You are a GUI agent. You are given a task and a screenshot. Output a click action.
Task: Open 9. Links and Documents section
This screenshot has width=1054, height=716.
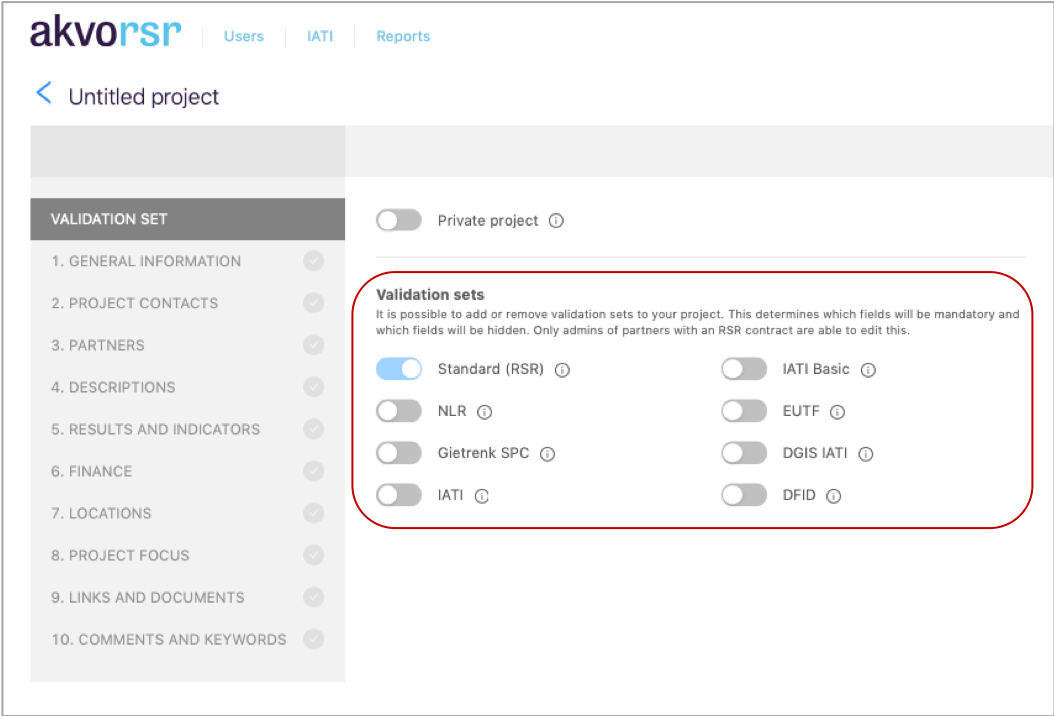[188, 597]
